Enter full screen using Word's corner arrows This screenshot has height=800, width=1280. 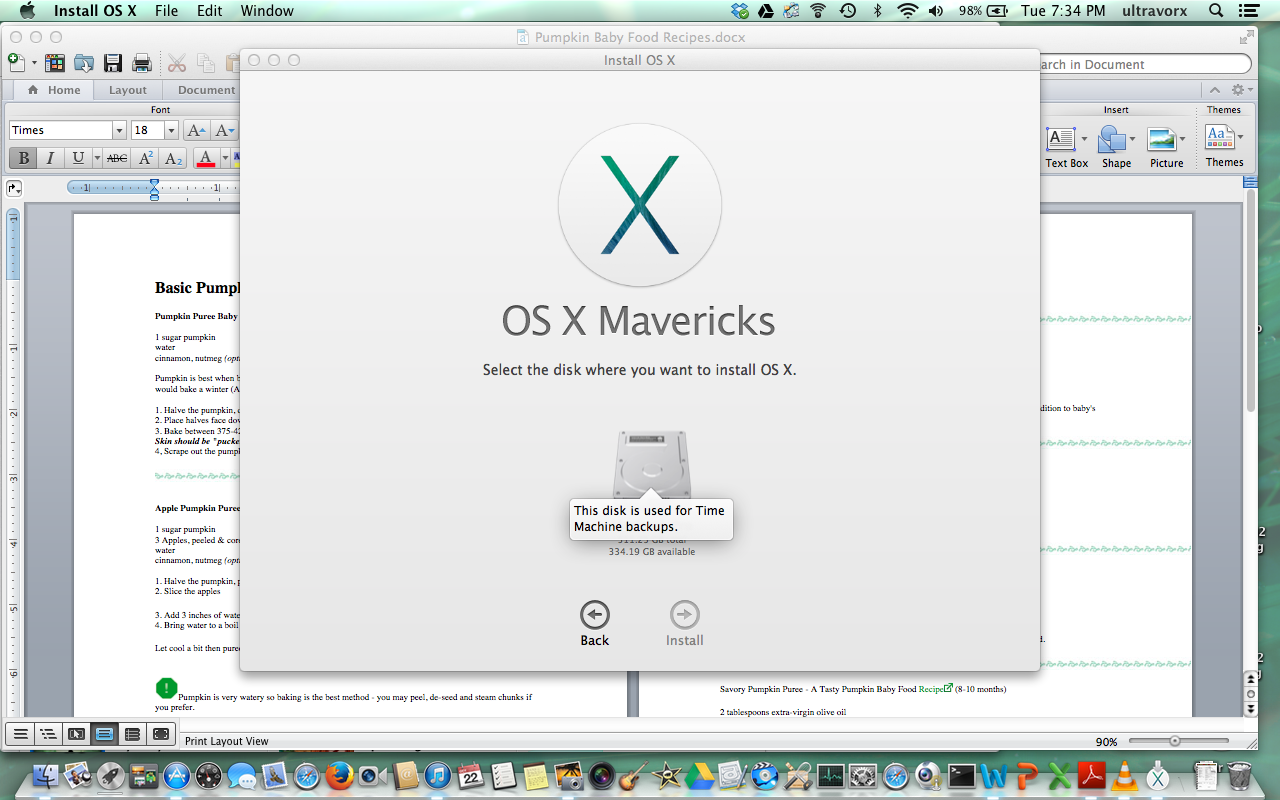[x=1247, y=37]
